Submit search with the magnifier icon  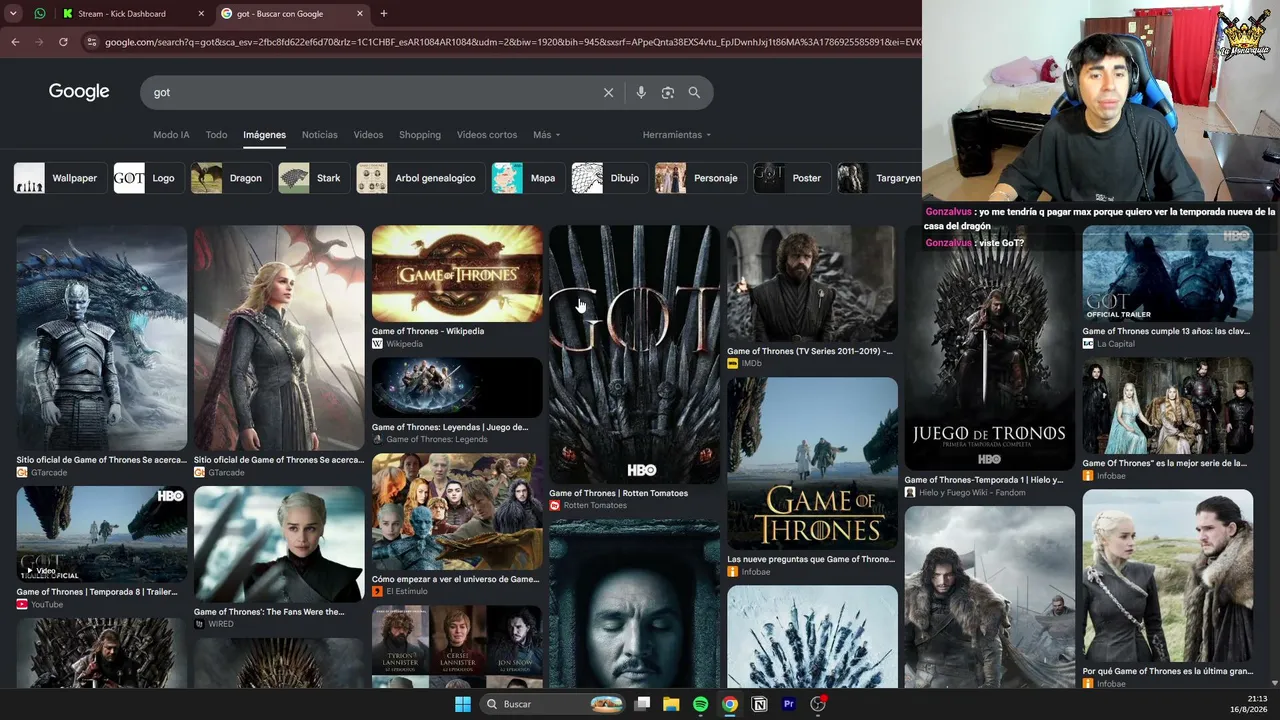click(x=694, y=93)
